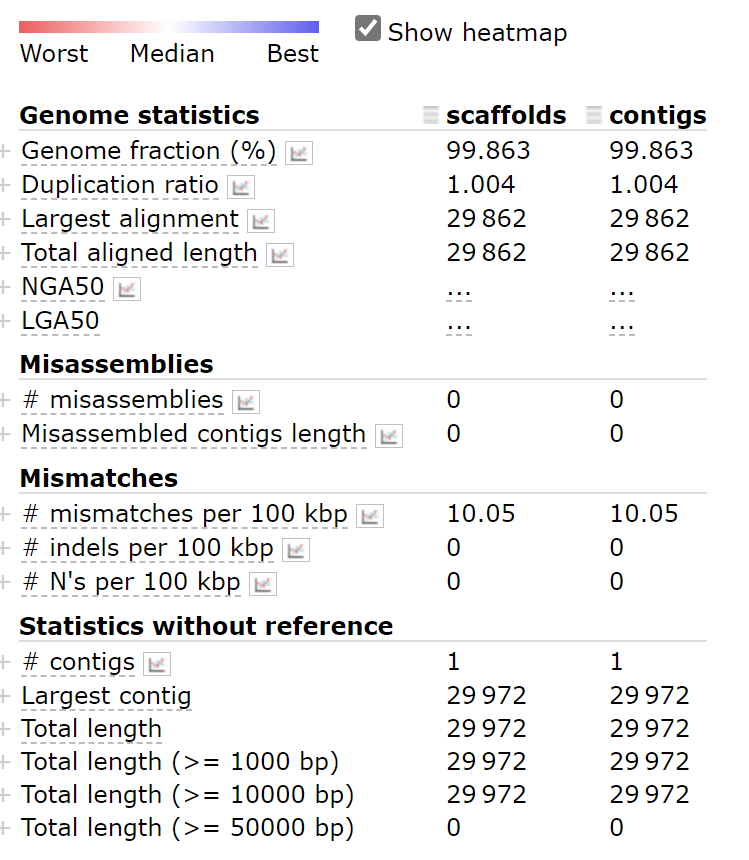Click the Largest contig metric label

106,696
